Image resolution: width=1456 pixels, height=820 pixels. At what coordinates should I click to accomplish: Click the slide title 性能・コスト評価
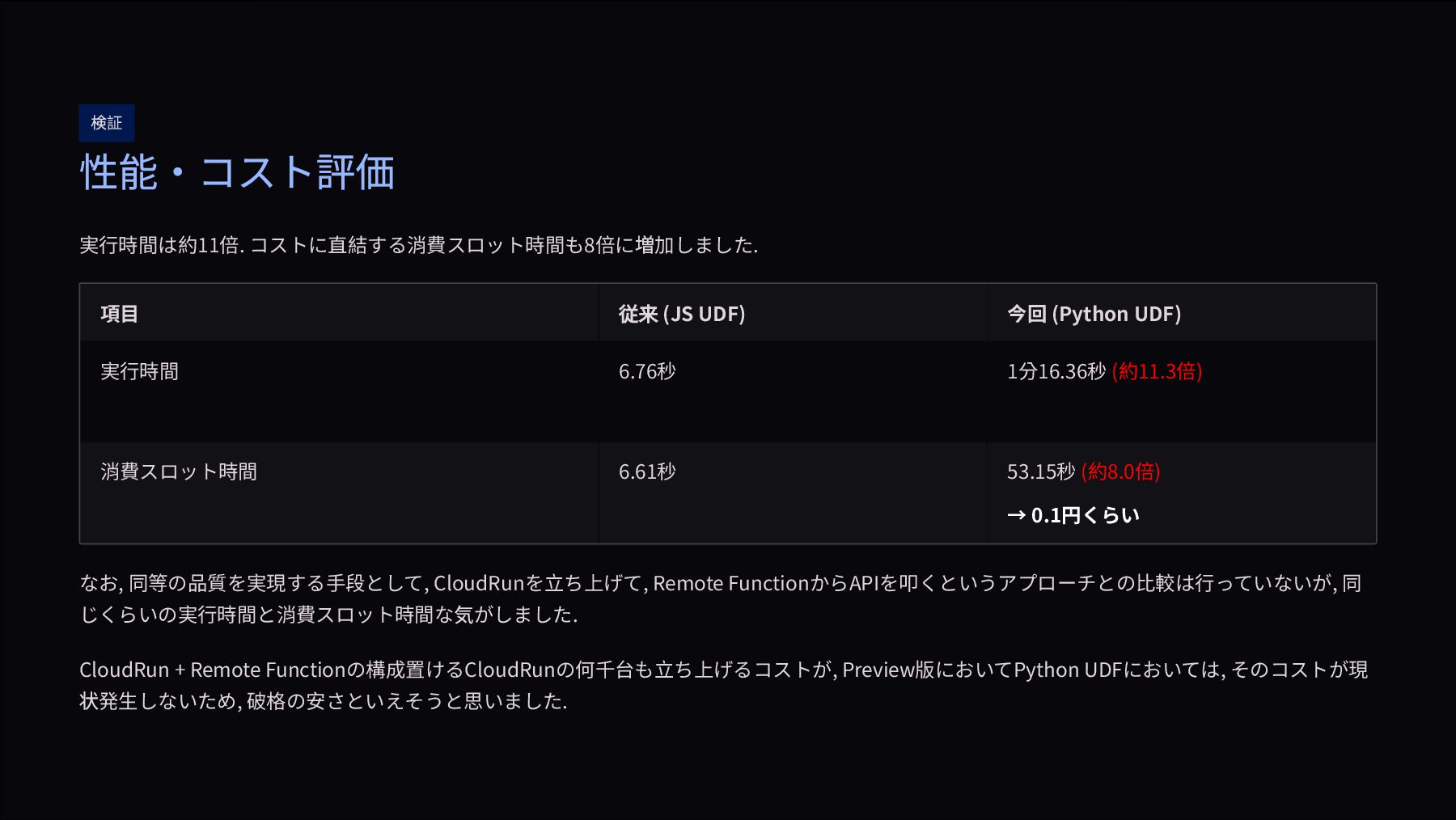(237, 172)
